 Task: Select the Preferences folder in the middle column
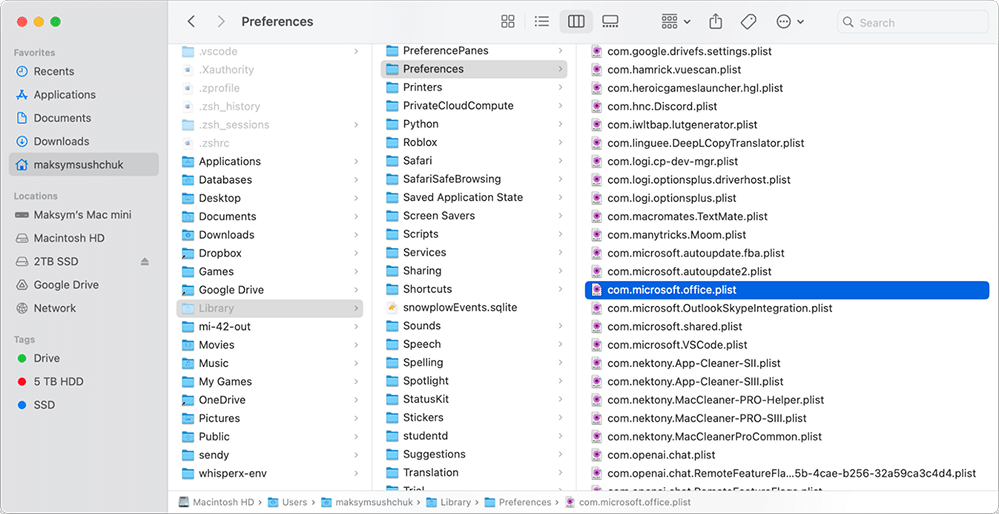point(473,69)
